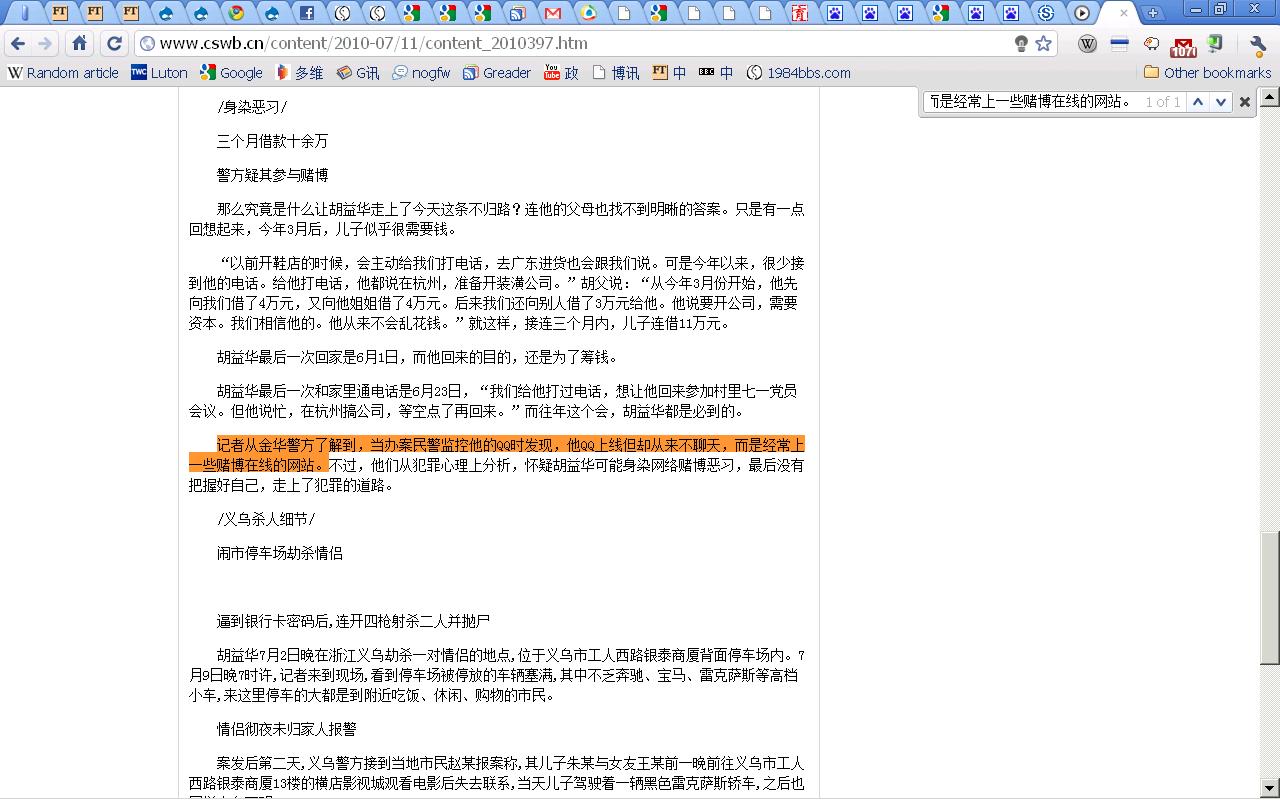Click the orange highlighted search match text
The height and width of the screenshot is (800, 1280).
[497, 455]
